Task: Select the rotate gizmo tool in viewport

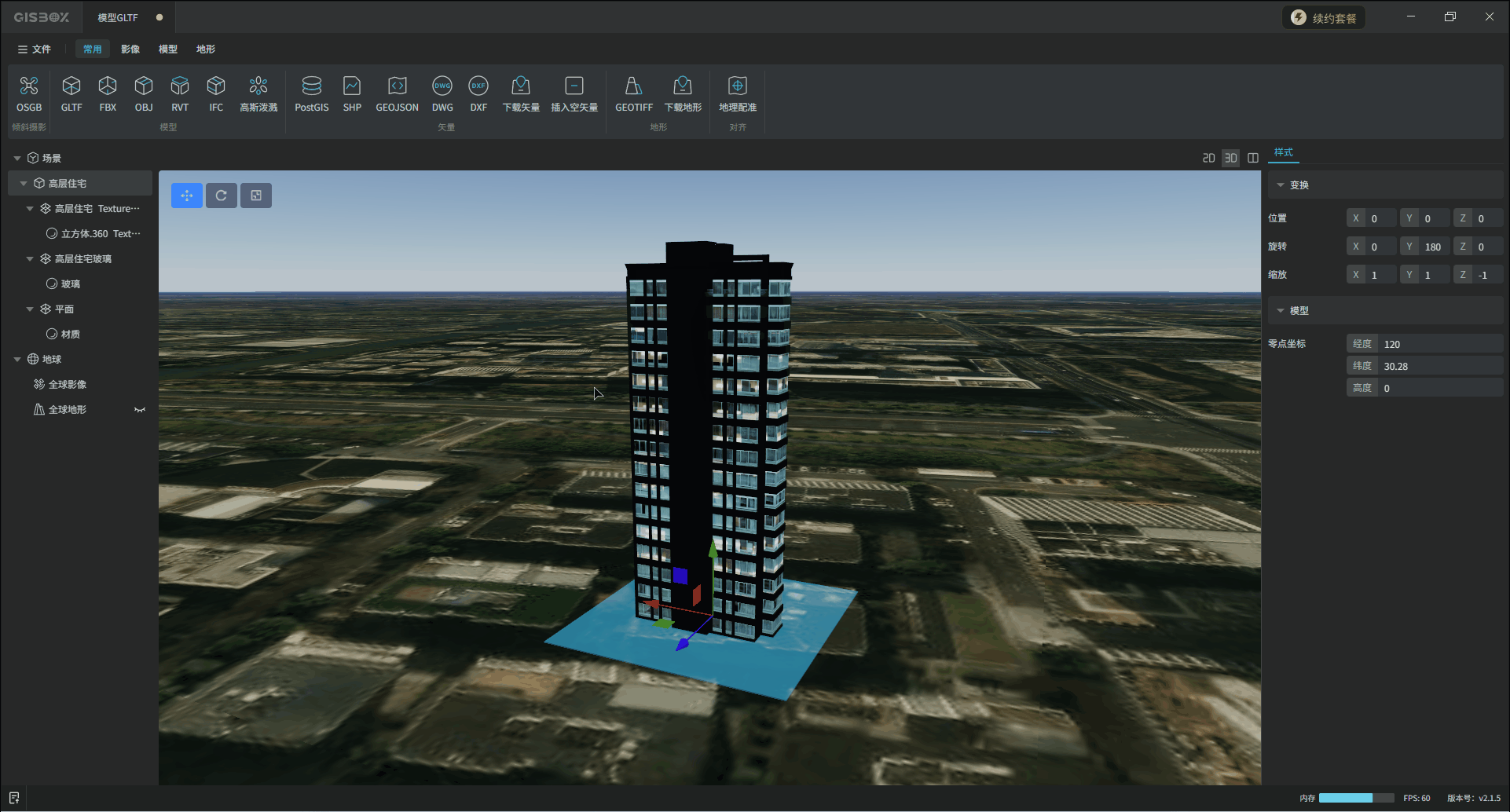Action: tap(222, 196)
